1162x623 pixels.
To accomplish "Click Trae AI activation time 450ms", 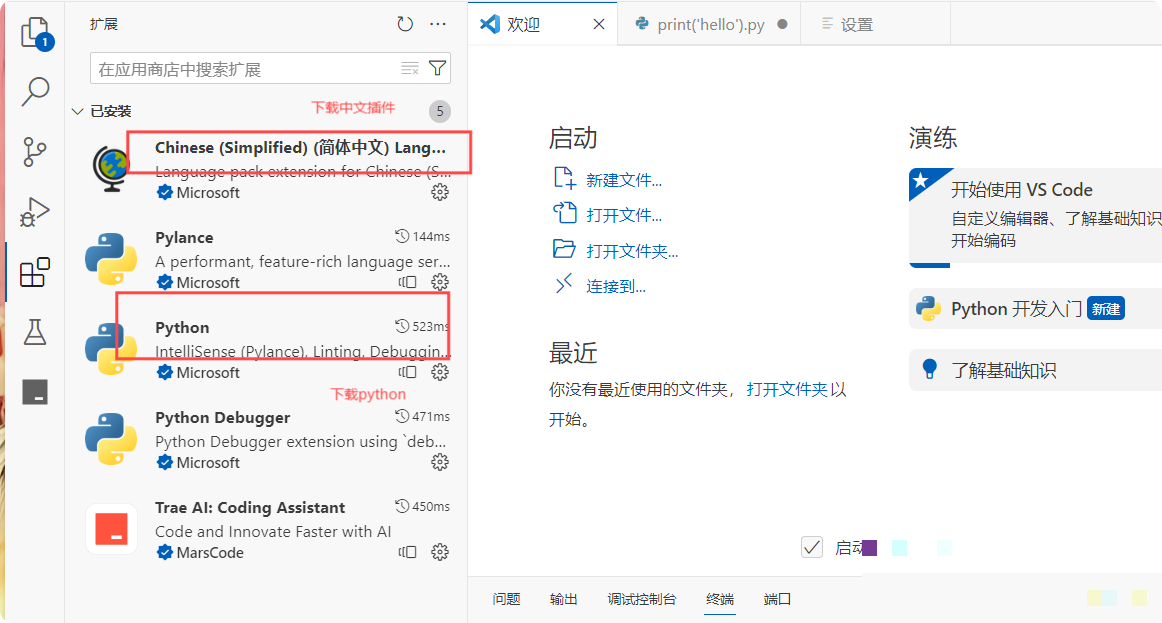I will tap(422, 507).
